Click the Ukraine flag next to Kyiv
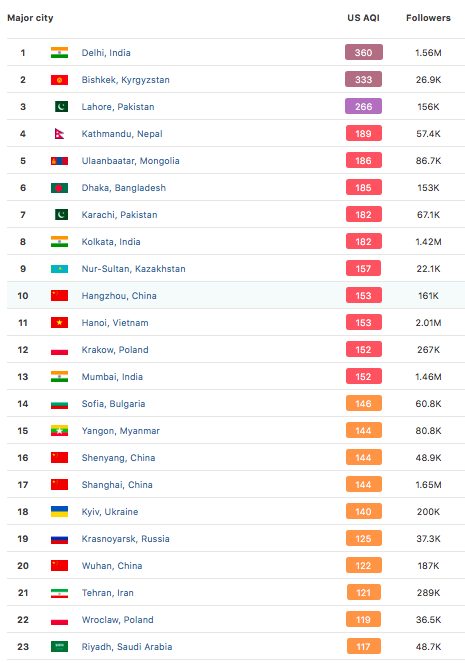 (x=59, y=512)
